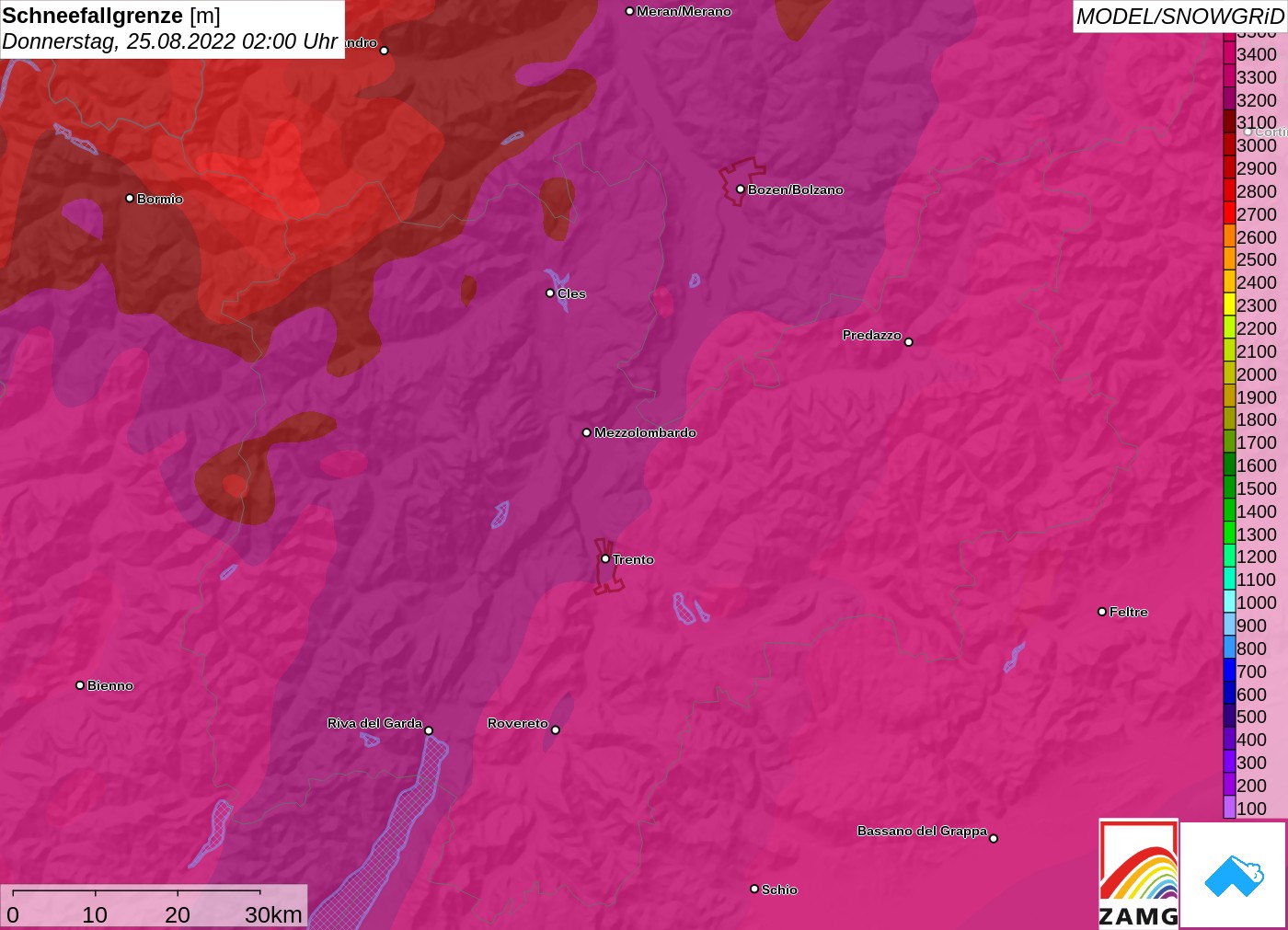The width and height of the screenshot is (1288, 930).
Task: Click the Mezzolombardo city marker
Action: [x=587, y=432]
